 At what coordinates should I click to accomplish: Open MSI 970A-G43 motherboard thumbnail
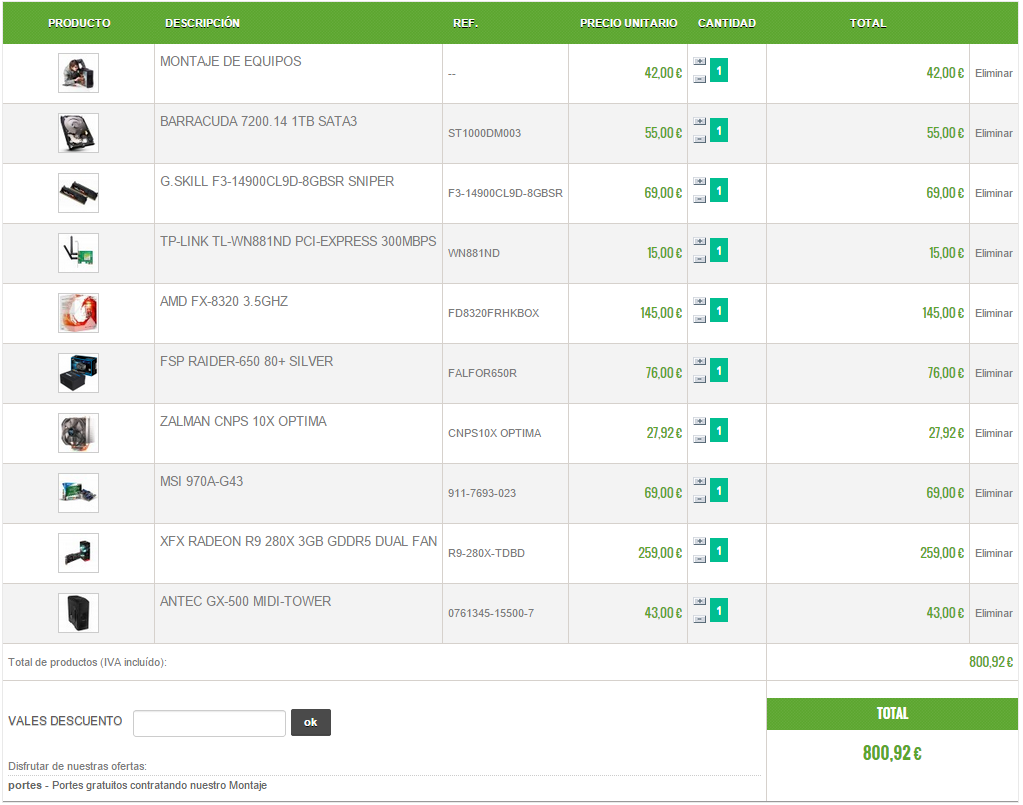click(78, 493)
